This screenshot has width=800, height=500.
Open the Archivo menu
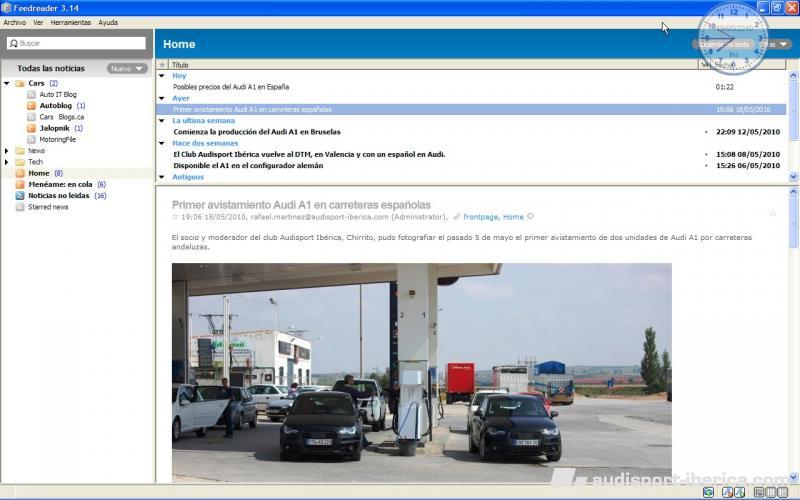(x=15, y=22)
